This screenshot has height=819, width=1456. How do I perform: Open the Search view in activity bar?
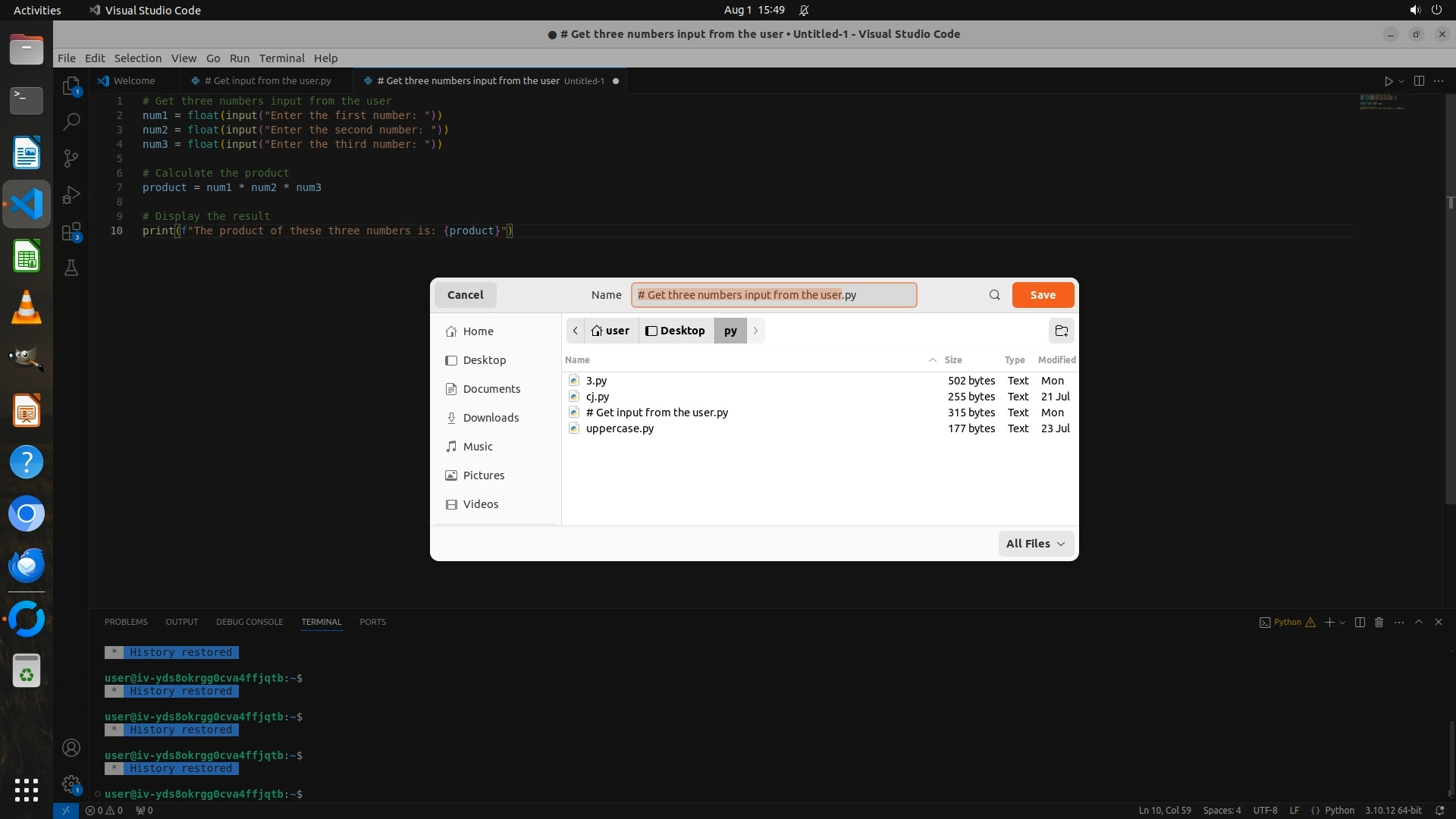pyautogui.click(x=71, y=121)
